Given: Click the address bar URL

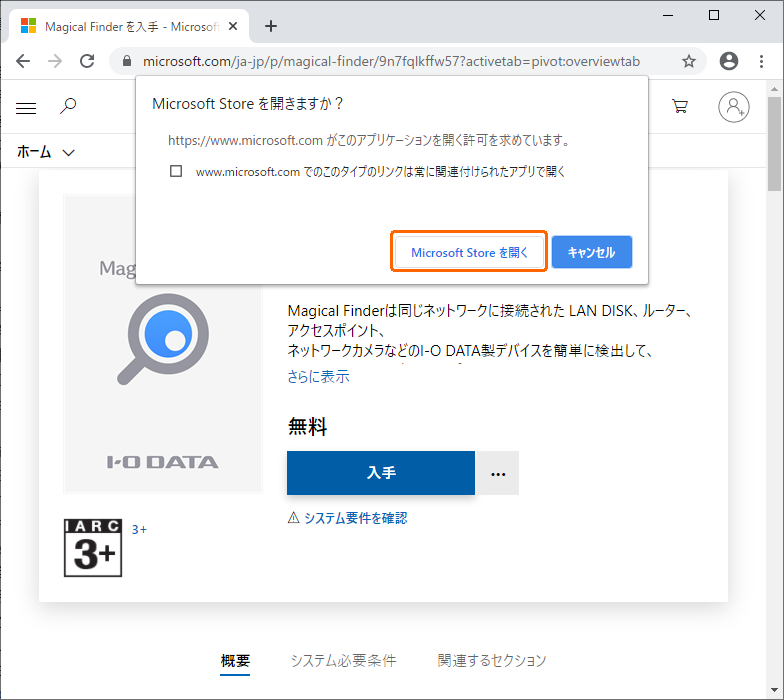Looking at the screenshot, I should tap(391, 61).
